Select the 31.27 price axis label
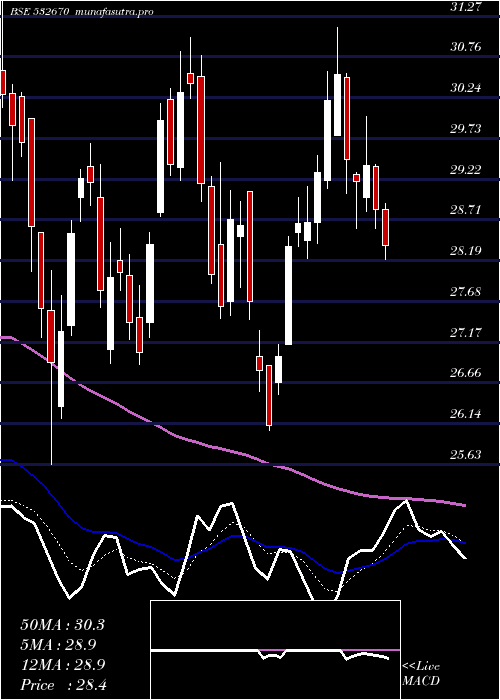This screenshot has width=500, height=700. [x=466, y=7]
